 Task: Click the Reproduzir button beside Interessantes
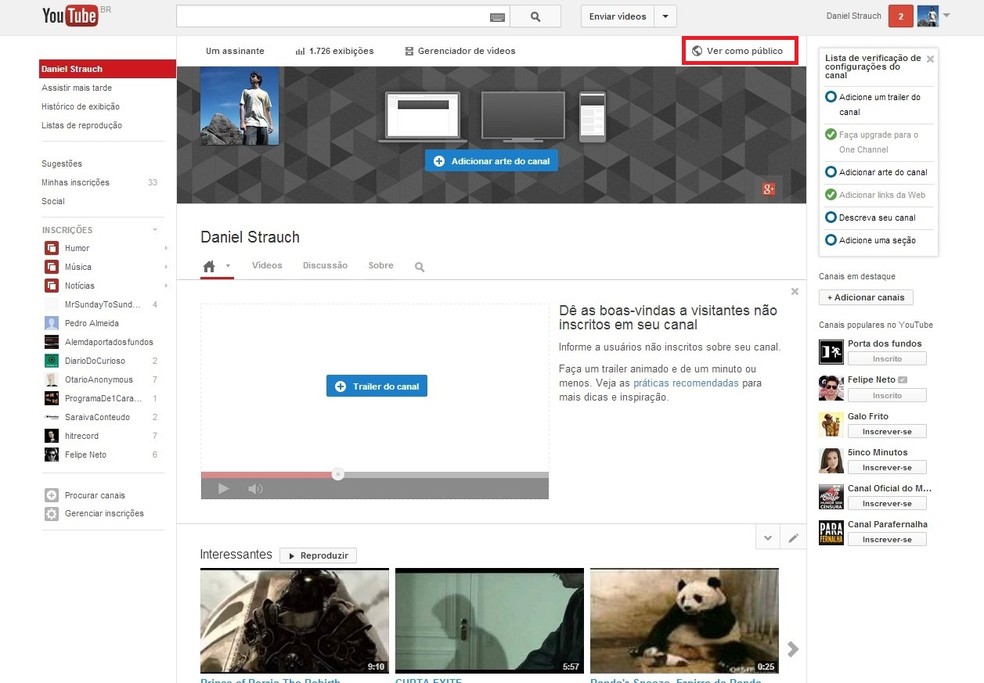[x=318, y=556]
